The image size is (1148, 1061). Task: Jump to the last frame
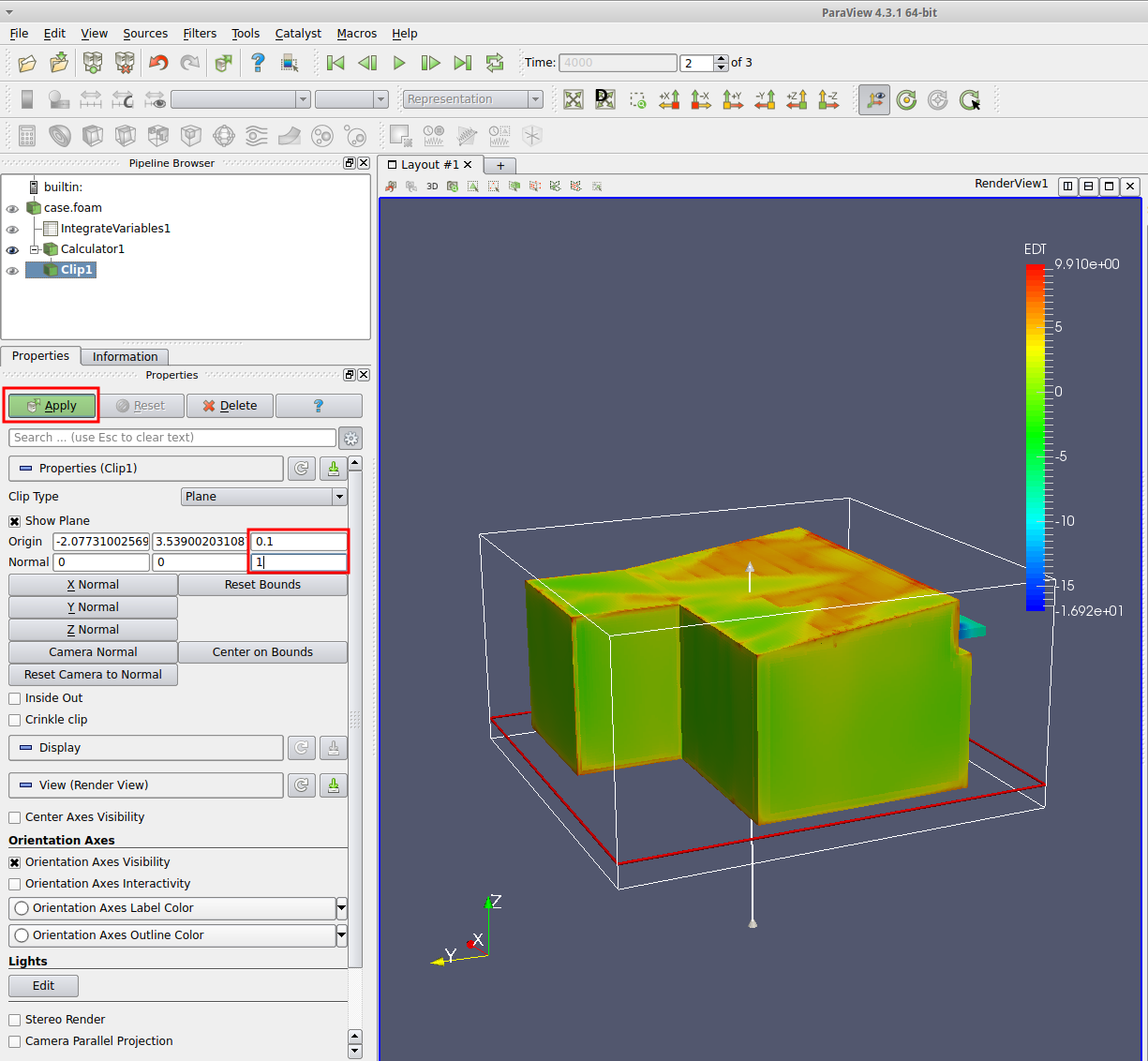click(x=462, y=63)
